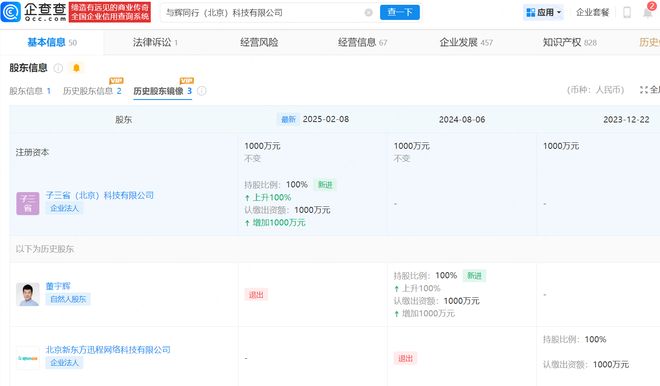Switch to 基本信息 tab
Image resolution: width=660 pixels, height=386 pixels.
point(52,43)
